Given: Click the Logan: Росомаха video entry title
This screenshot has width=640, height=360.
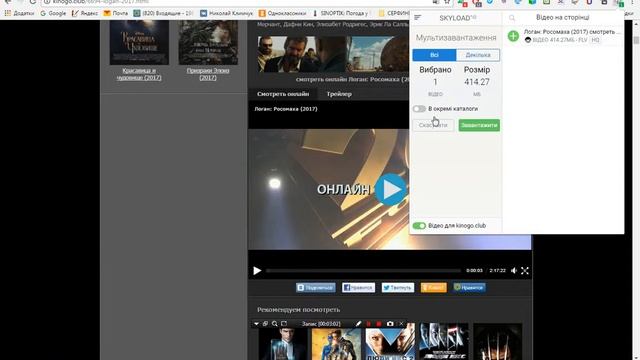Looking at the screenshot, I should click(572, 32).
